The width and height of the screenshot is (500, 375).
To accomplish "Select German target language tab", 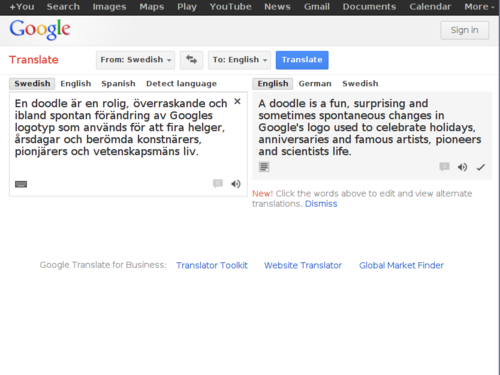I will (x=315, y=84).
